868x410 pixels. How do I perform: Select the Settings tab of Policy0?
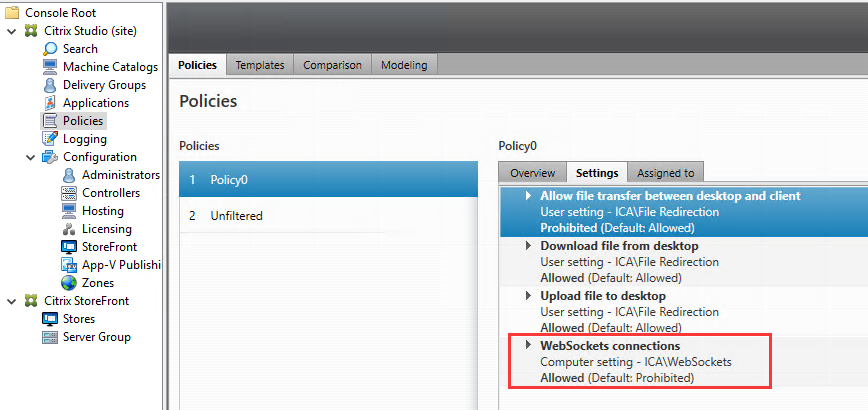point(597,173)
